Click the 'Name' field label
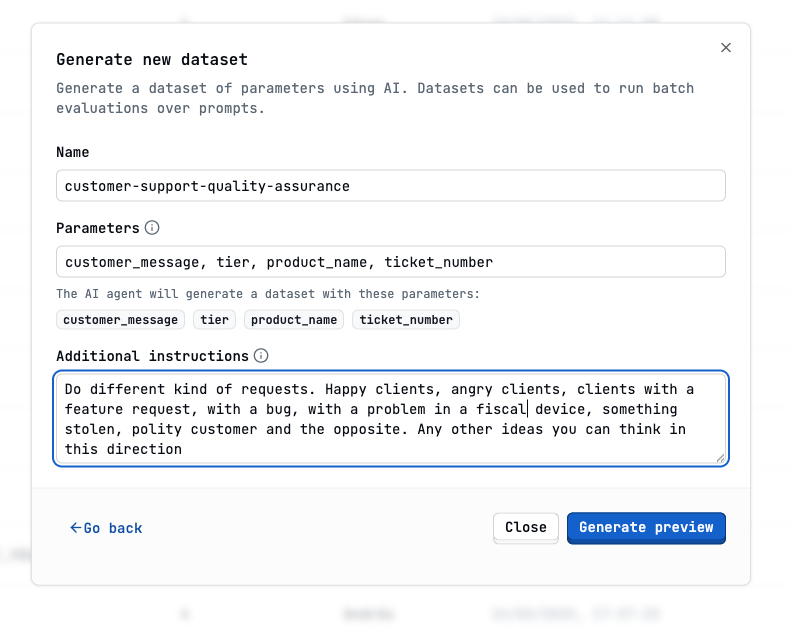 (x=73, y=152)
